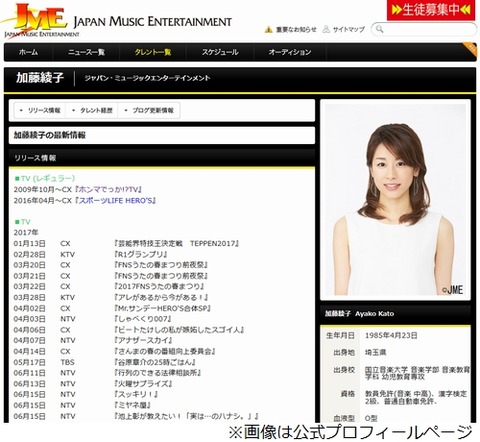The width and height of the screenshot is (480, 442).
Task: Select ビートたけしの私が嫉妬したスゴイ人 entry
Action: pyautogui.click(x=179, y=330)
